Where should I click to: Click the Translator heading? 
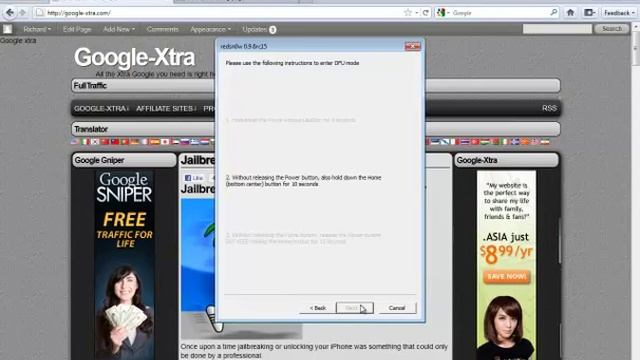(x=91, y=129)
